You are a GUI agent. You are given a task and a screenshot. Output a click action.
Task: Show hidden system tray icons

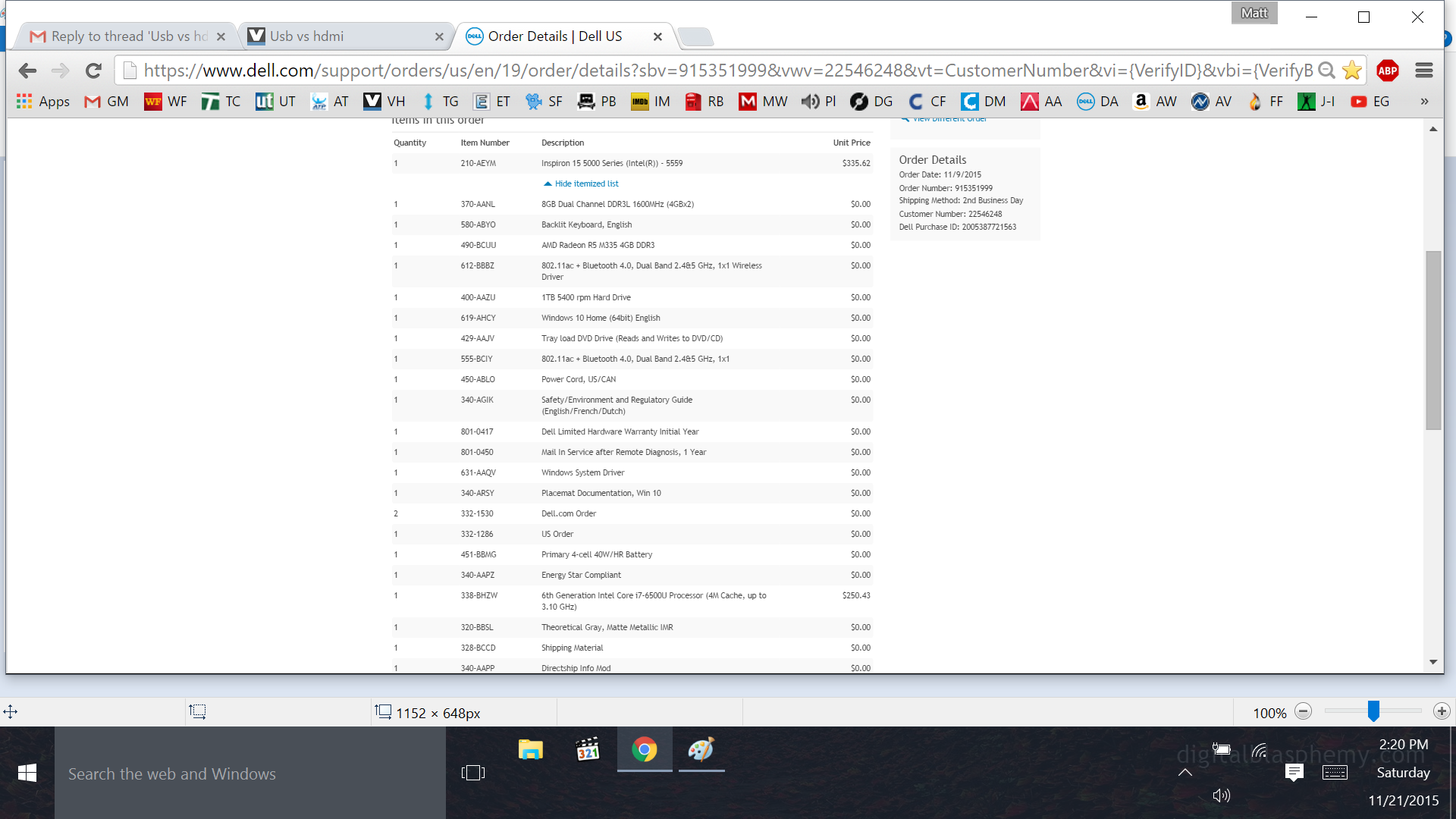pos(1185,772)
